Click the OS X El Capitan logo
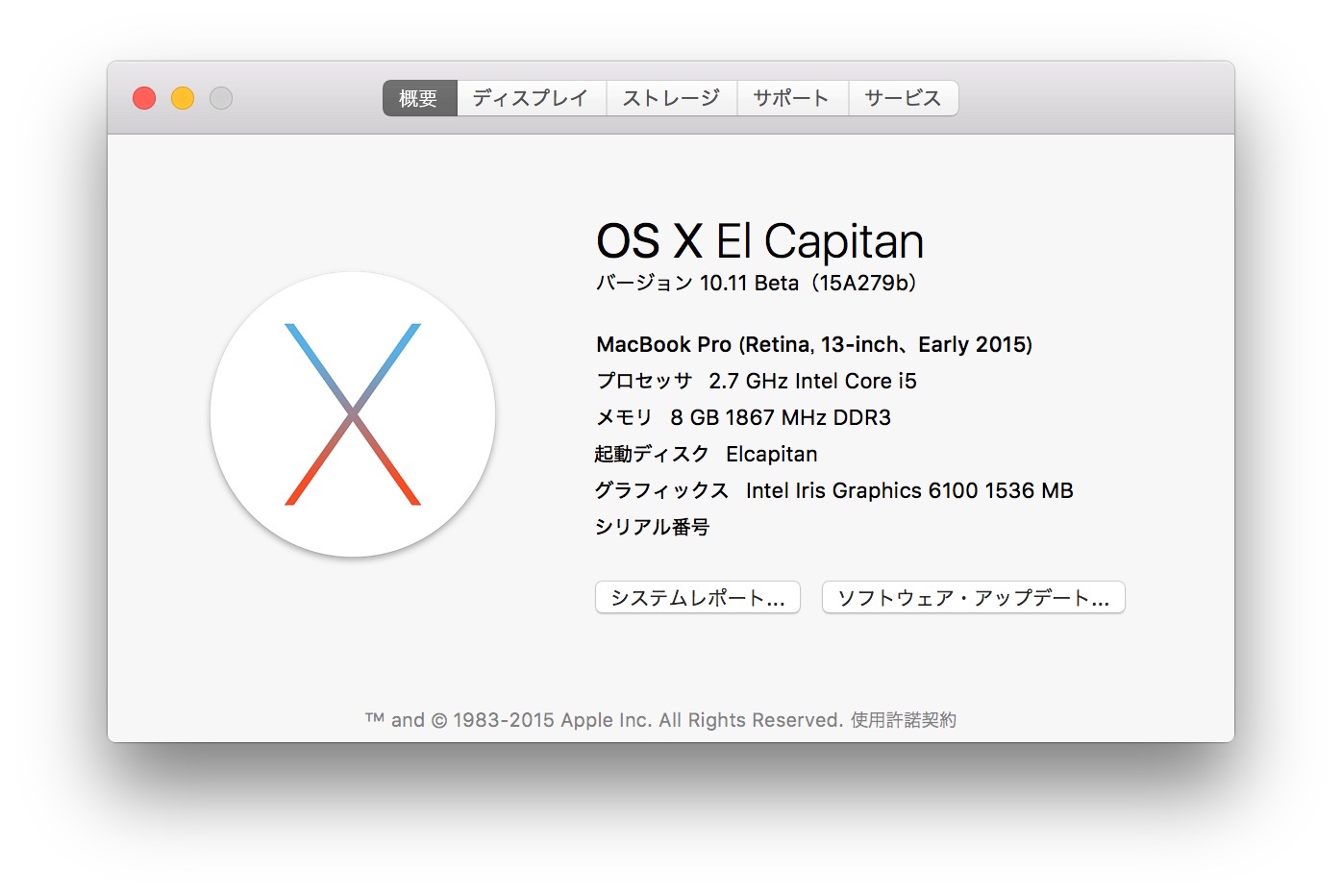 click(353, 414)
